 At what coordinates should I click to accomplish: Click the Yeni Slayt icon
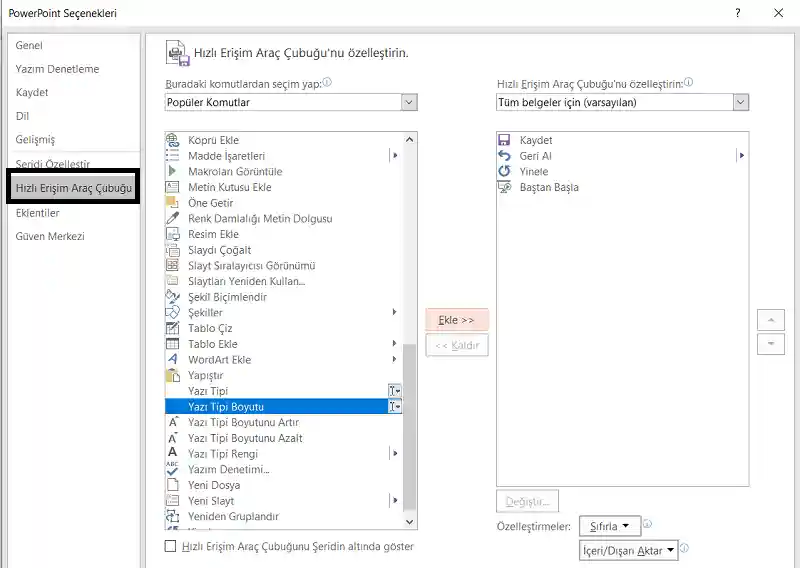173,501
